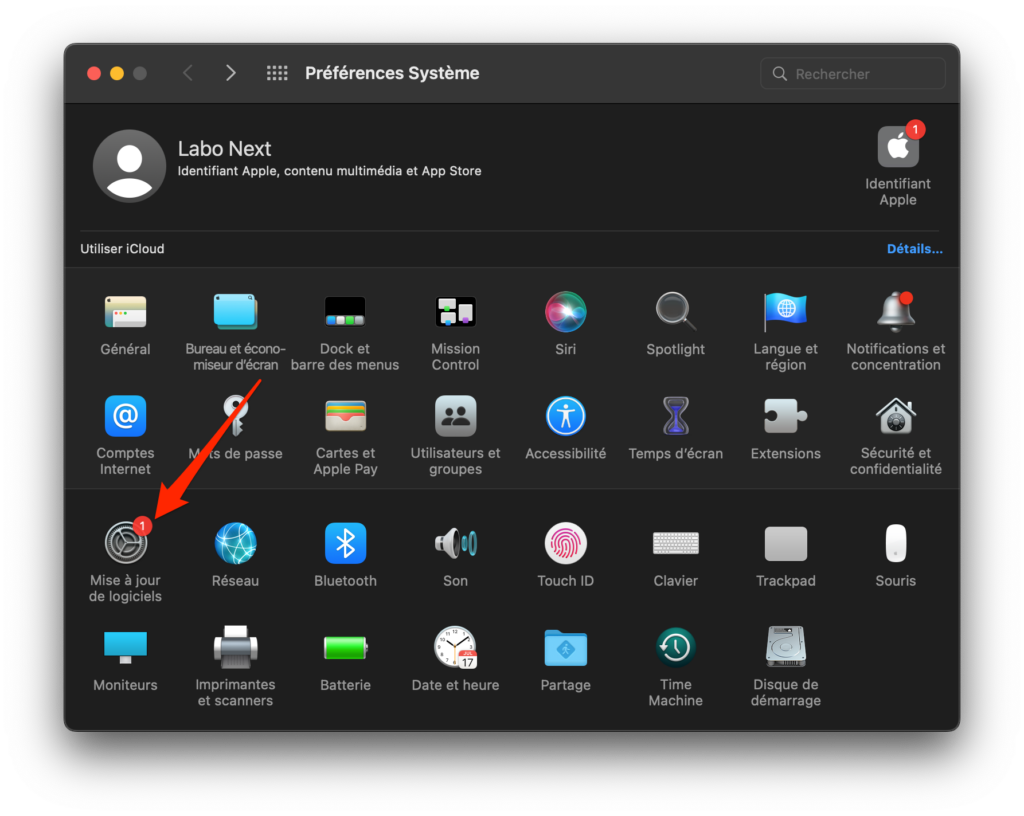Open Touch ID preferences
Viewport: 1024px width, 816px height.
click(566, 543)
